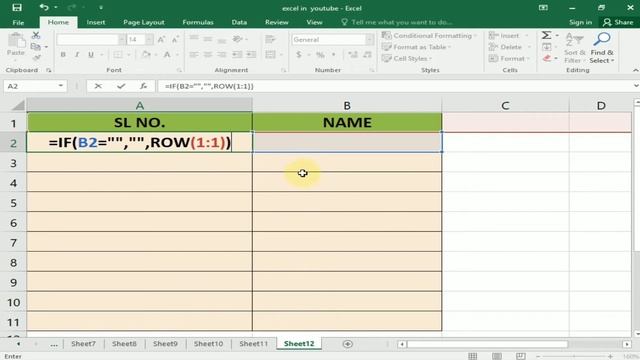Click the Share button
This screenshot has height=360, width=640.
pyautogui.click(x=618, y=22)
